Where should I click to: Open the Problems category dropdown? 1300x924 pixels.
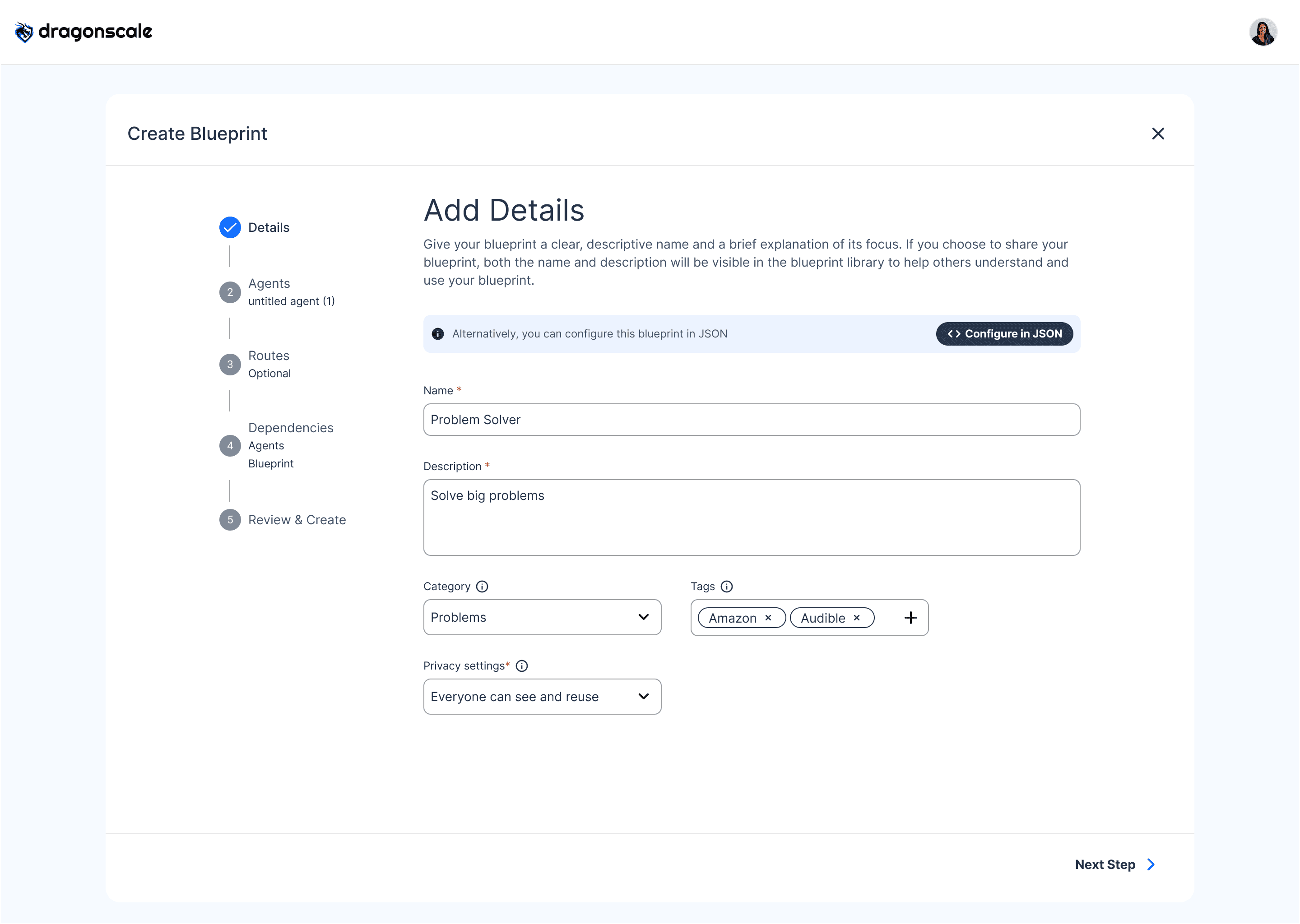pos(542,617)
